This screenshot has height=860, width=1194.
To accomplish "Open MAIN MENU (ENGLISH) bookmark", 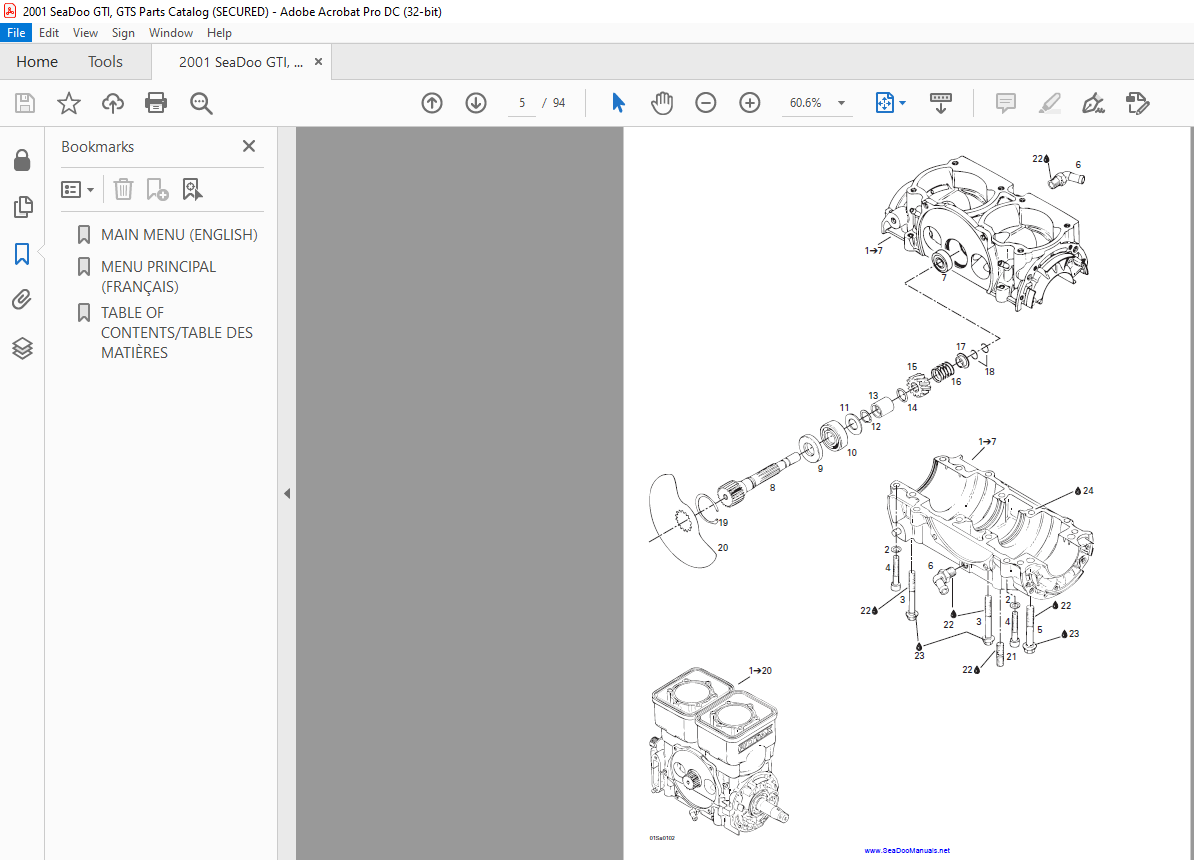I will [x=179, y=235].
